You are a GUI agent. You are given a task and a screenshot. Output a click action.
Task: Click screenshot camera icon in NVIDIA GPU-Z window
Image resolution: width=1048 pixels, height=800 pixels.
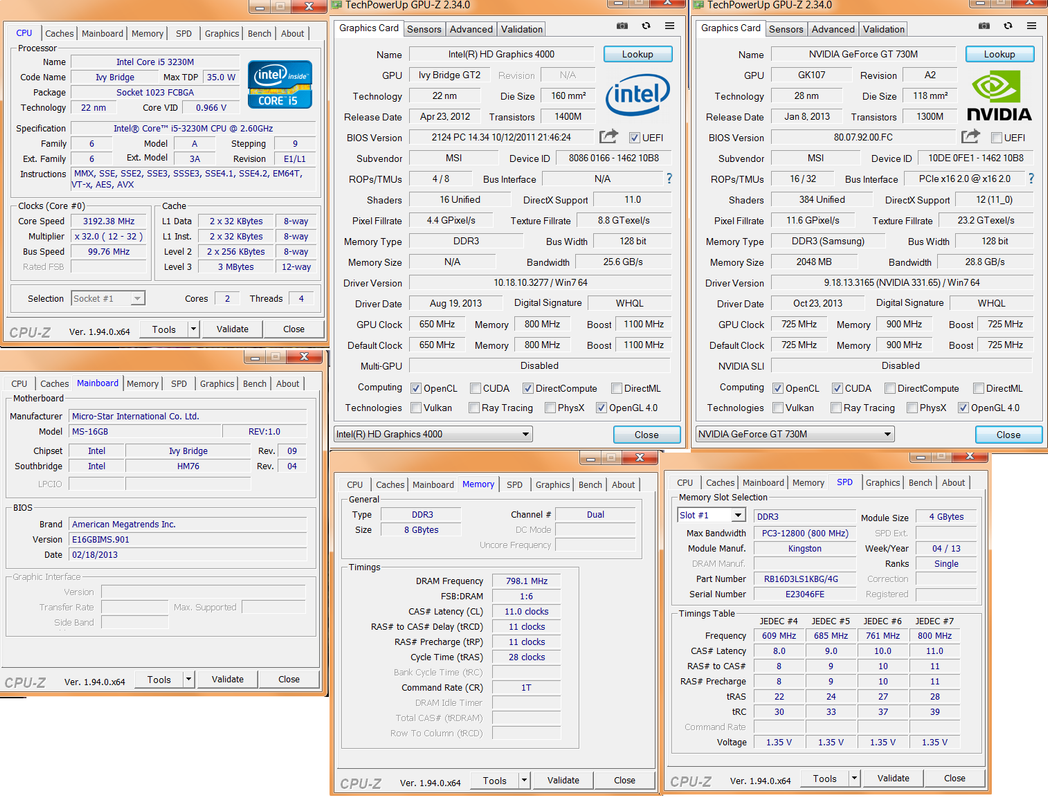(x=984, y=26)
